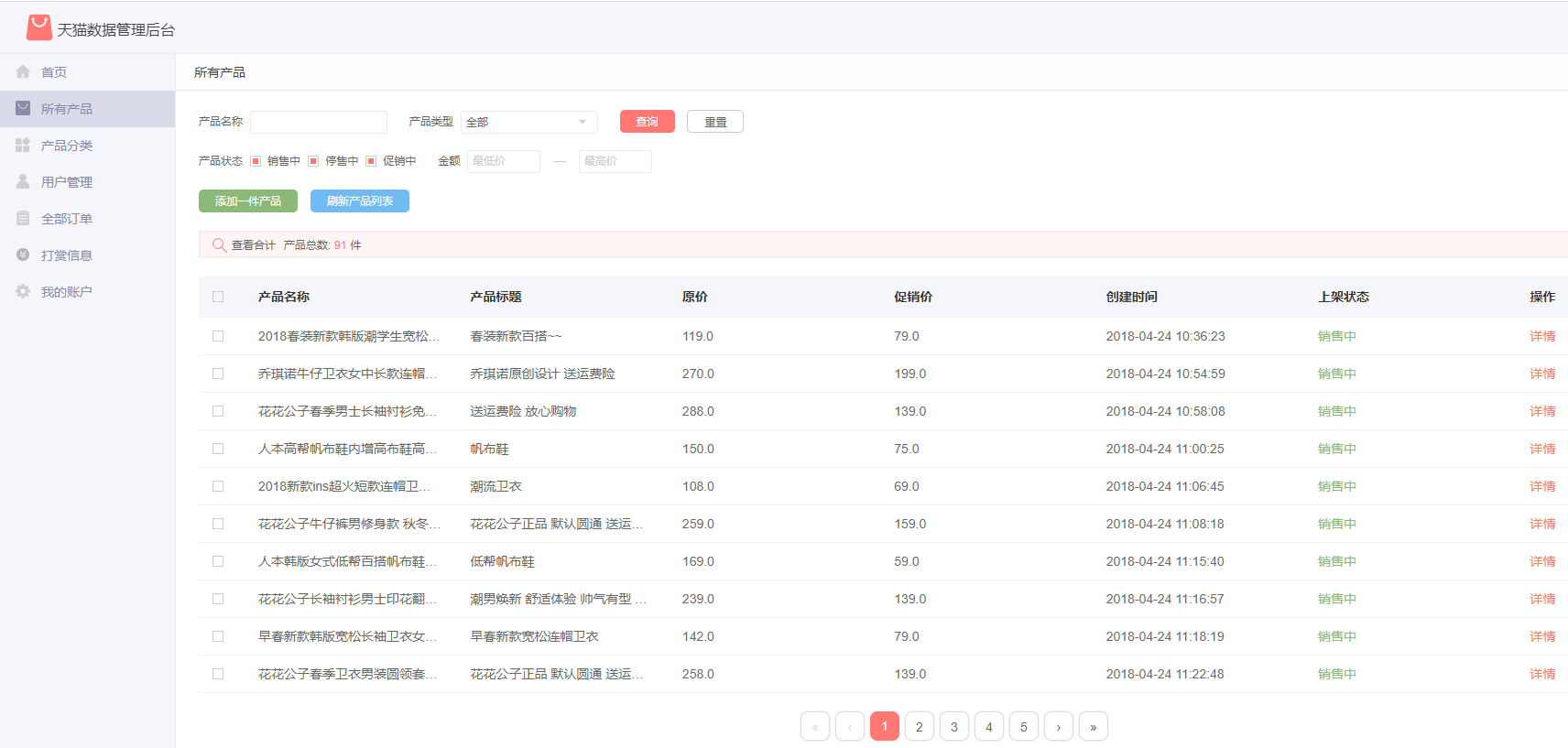Jump to the last page arrow »

1094,726
